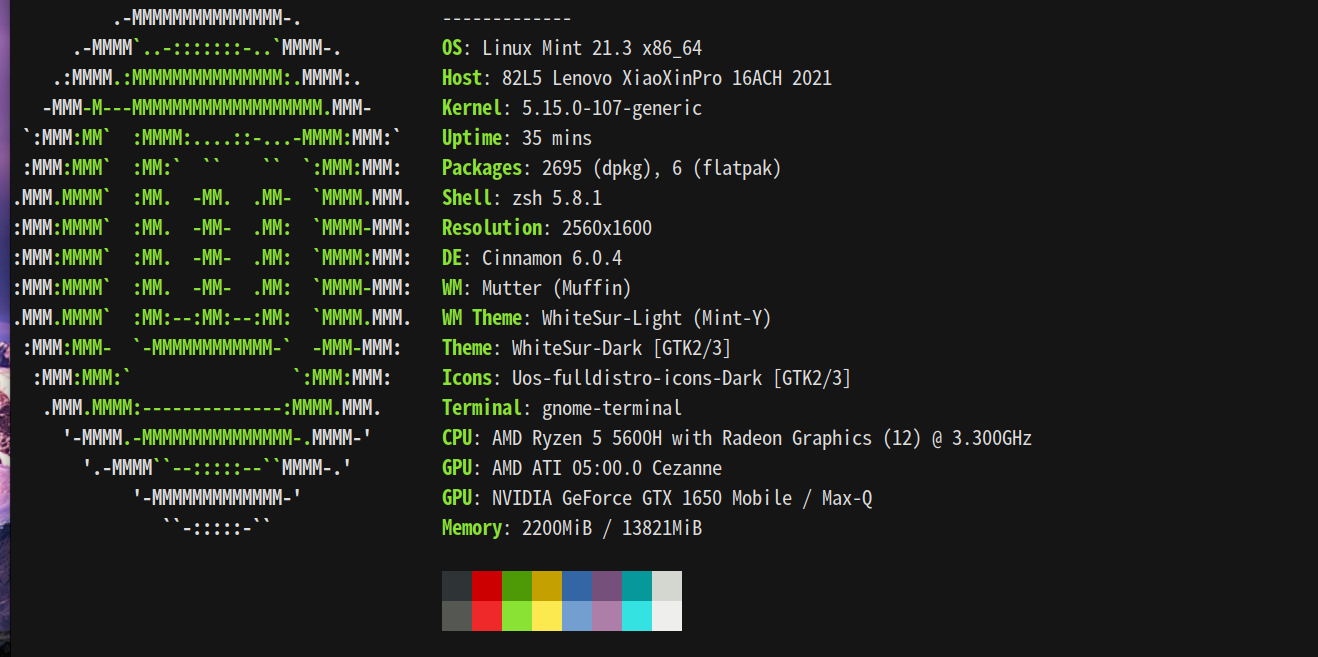The width and height of the screenshot is (1318, 657).
Task: Click the bright yellow block in the lower row
Action: tap(547, 616)
